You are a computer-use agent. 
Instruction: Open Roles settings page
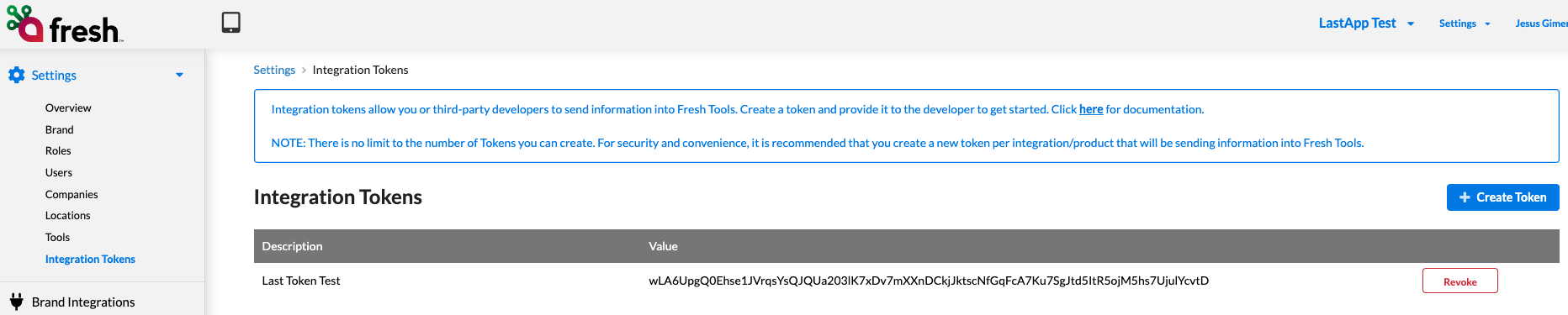click(x=58, y=151)
